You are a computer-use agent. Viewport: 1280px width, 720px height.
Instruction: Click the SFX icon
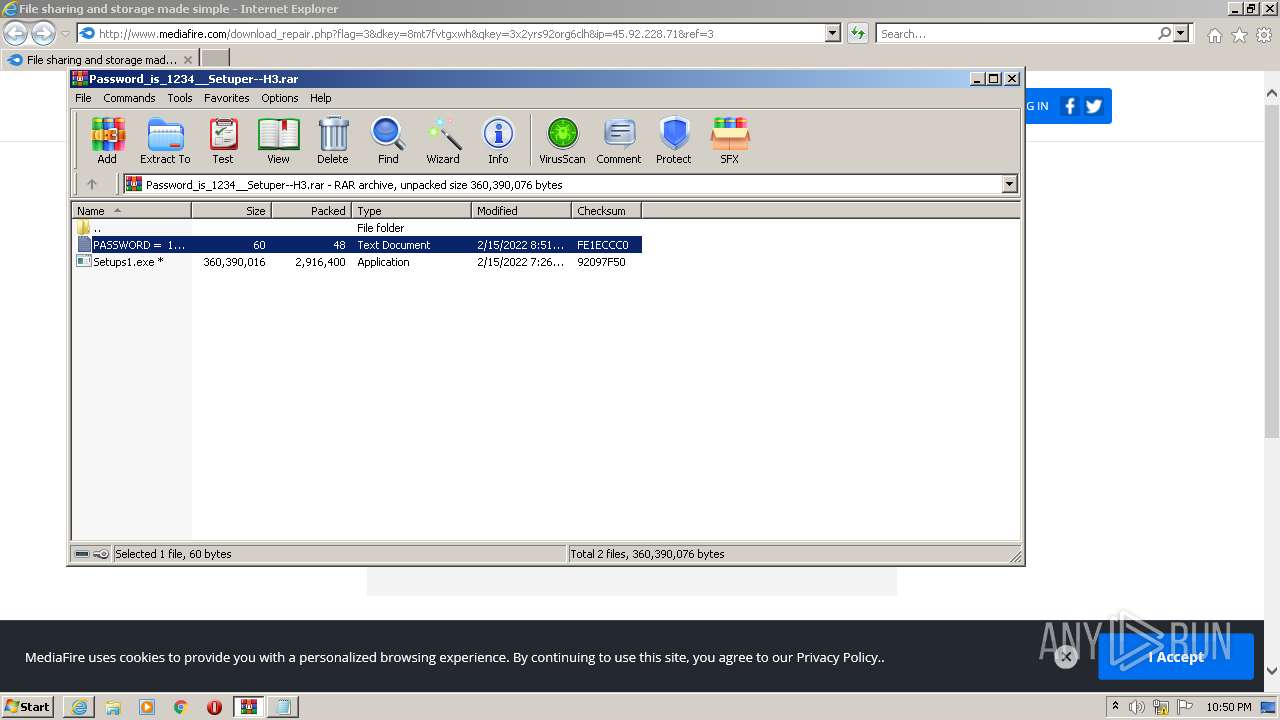730,140
